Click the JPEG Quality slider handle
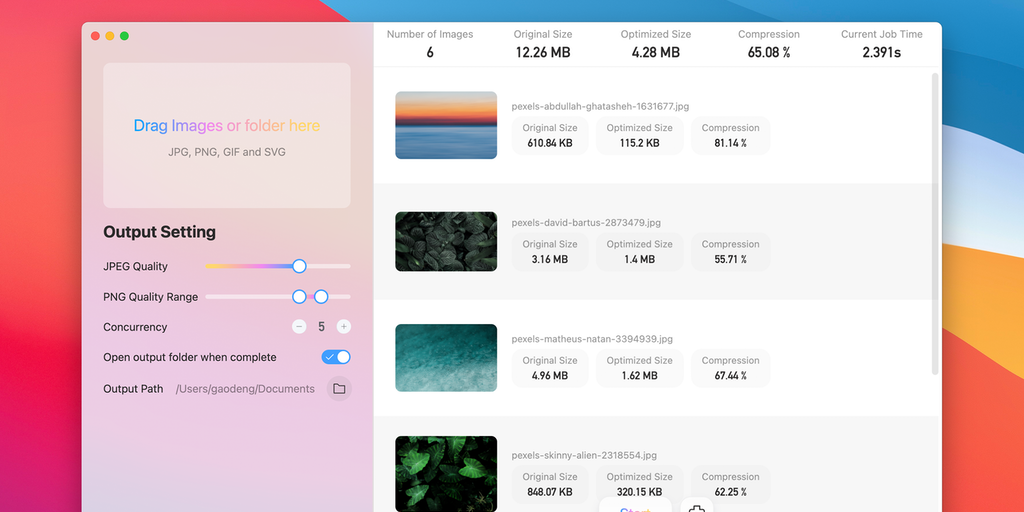 tap(299, 266)
